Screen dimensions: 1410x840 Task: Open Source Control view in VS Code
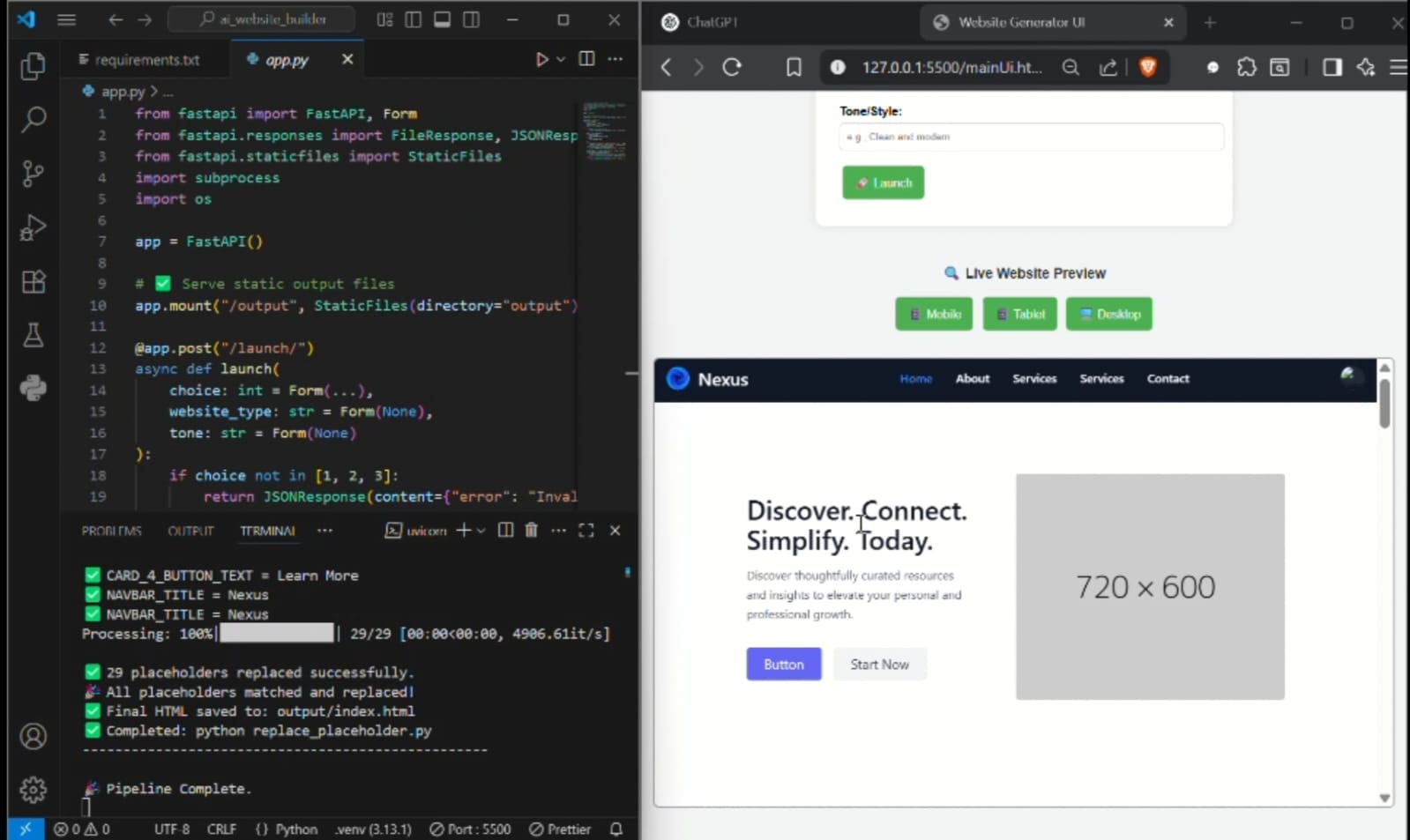pyautogui.click(x=33, y=174)
